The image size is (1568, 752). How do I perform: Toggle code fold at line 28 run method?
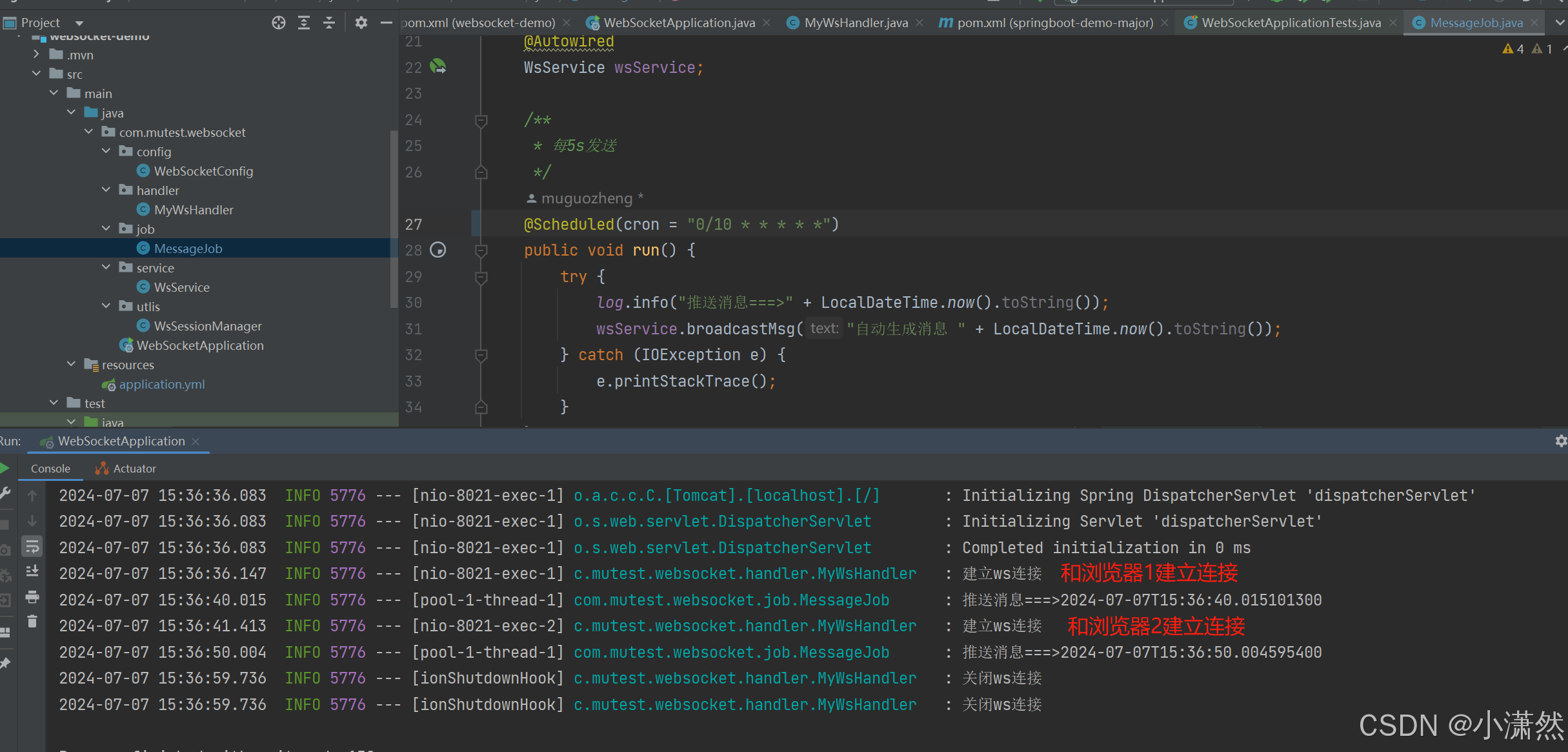pos(481,250)
